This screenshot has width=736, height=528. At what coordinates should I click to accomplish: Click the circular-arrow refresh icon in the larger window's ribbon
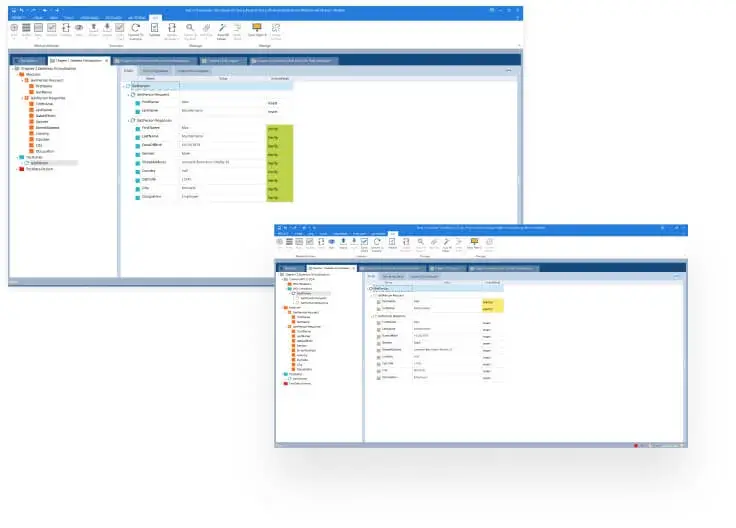[135, 28]
